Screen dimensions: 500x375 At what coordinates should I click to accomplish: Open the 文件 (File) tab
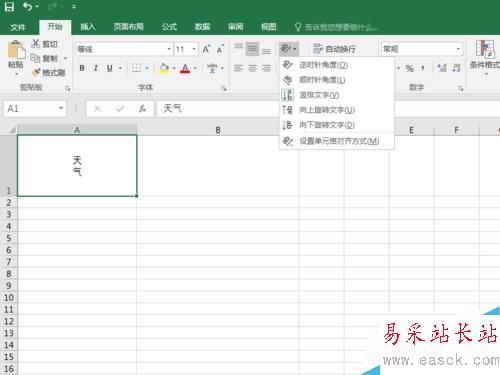pos(18,27)
